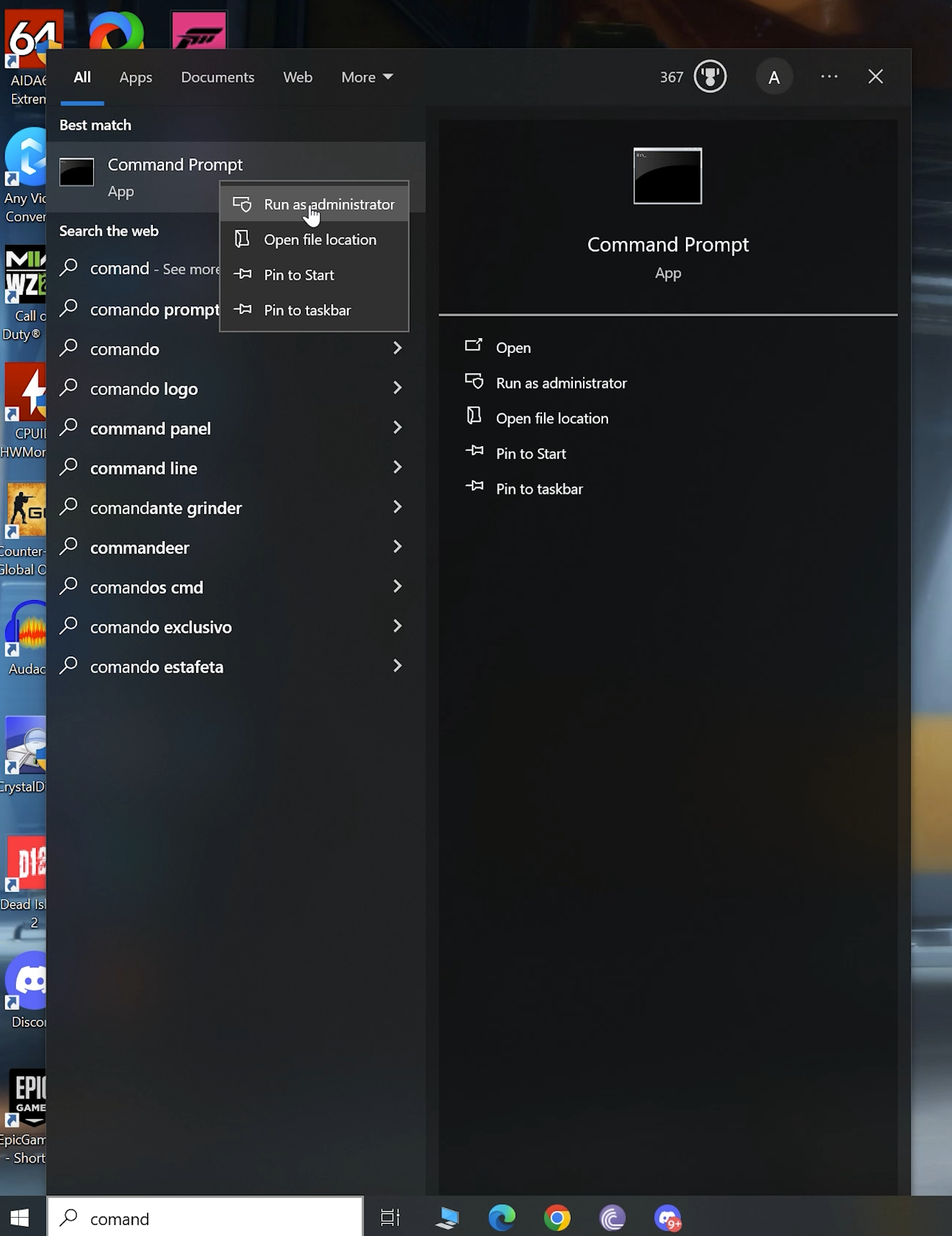
Task: Switch to the Documents tab
Action: (217, 77)
